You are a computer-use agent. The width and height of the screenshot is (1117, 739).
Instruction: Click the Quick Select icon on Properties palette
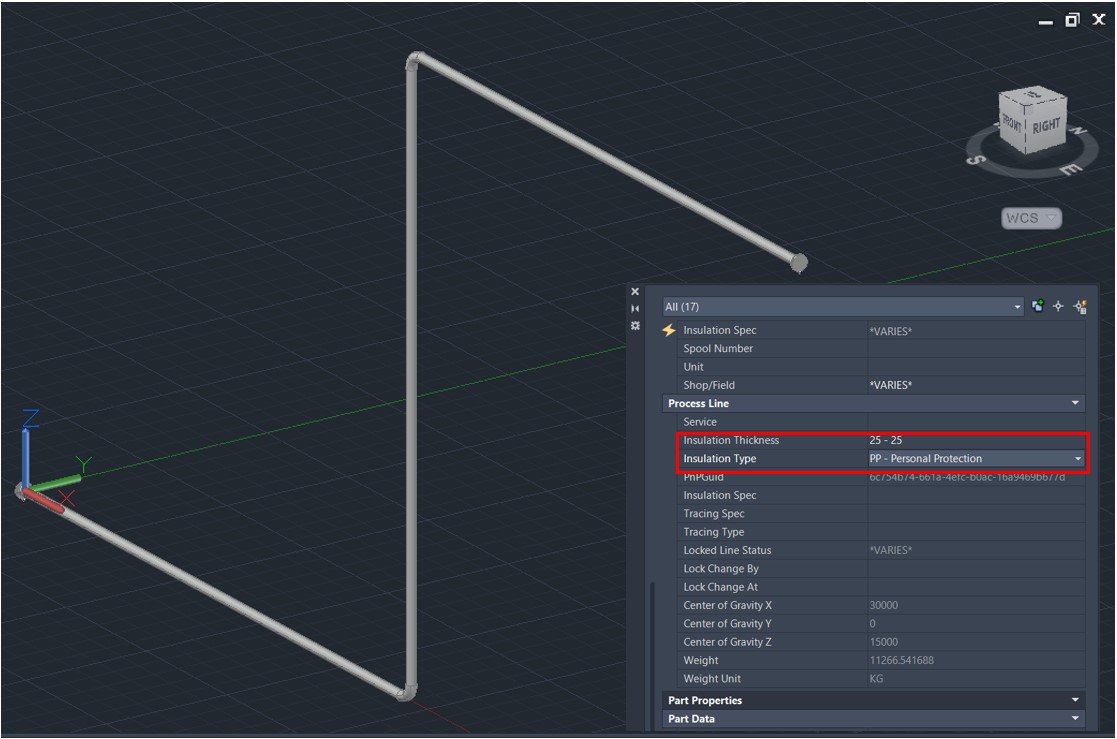[1078, 306]
